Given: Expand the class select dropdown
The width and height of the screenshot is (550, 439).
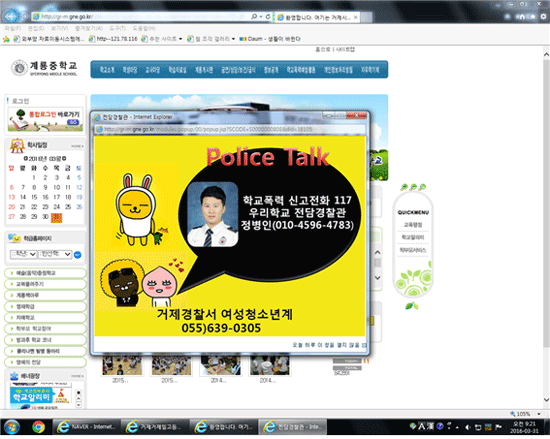Looking at the screenshot, I should click(x=55, y=254).
